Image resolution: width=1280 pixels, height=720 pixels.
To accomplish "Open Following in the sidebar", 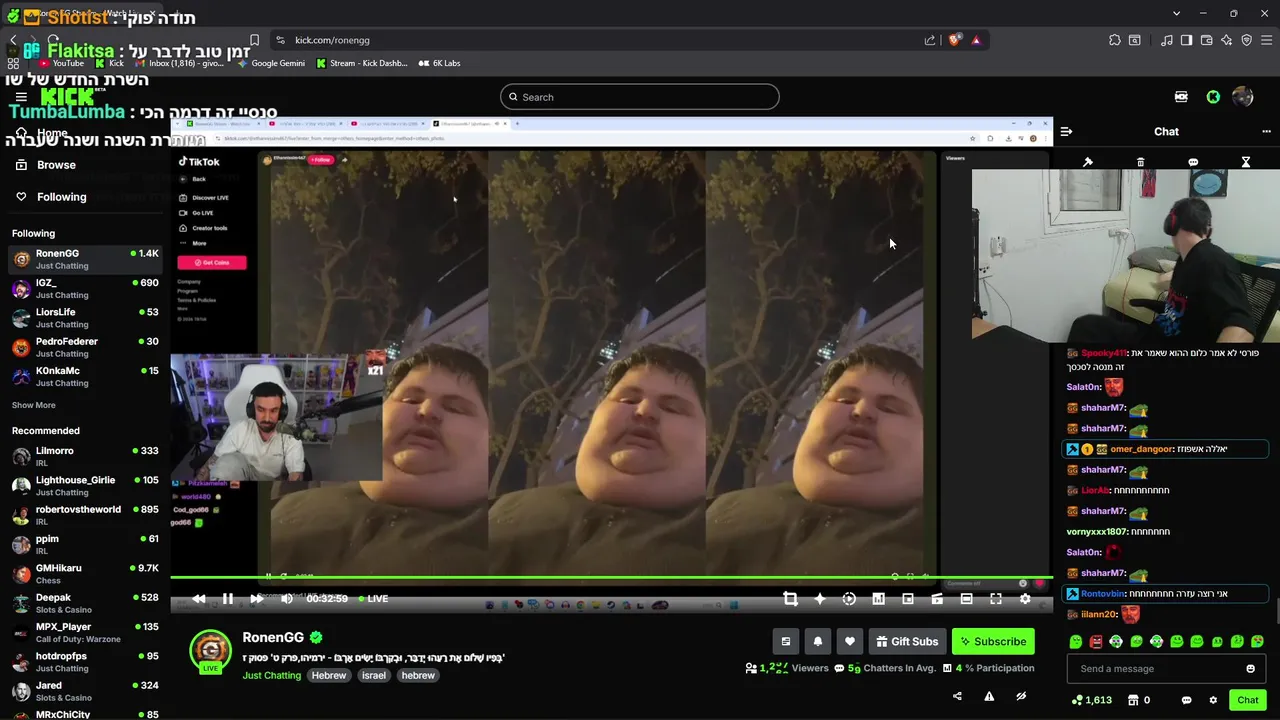I will coord(61,197).
